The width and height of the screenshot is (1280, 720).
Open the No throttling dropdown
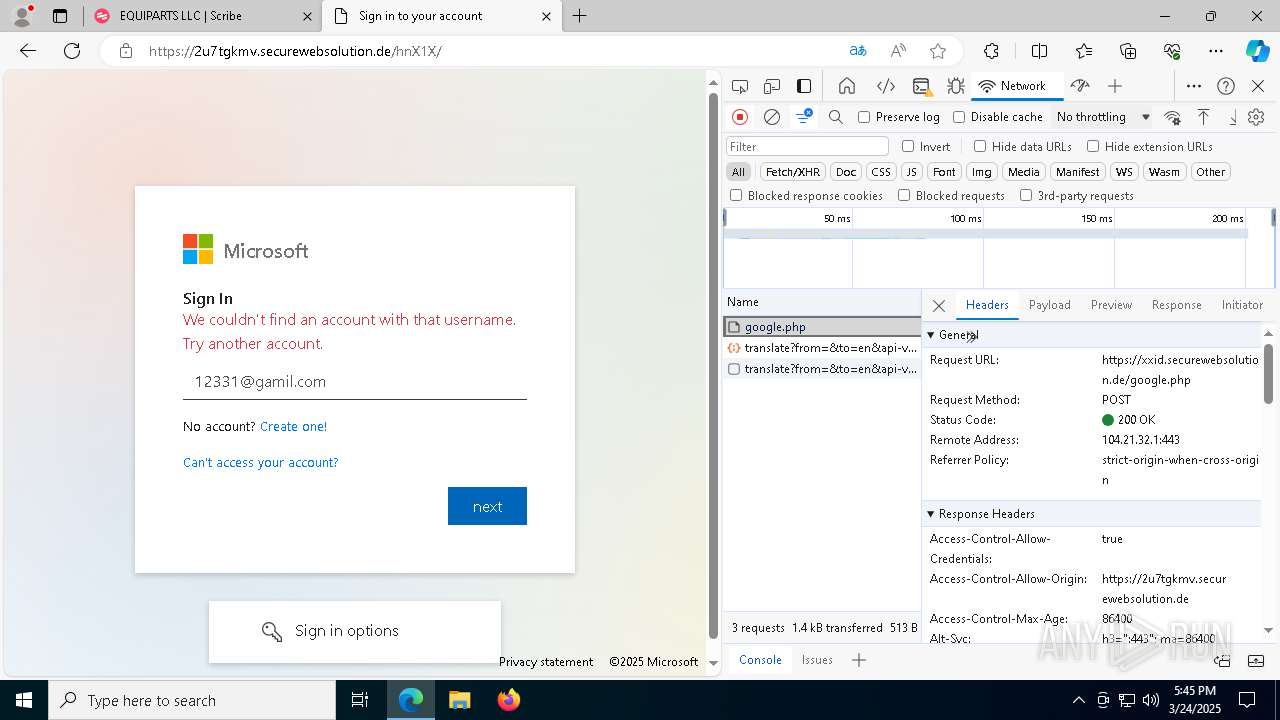[1103, 117]
